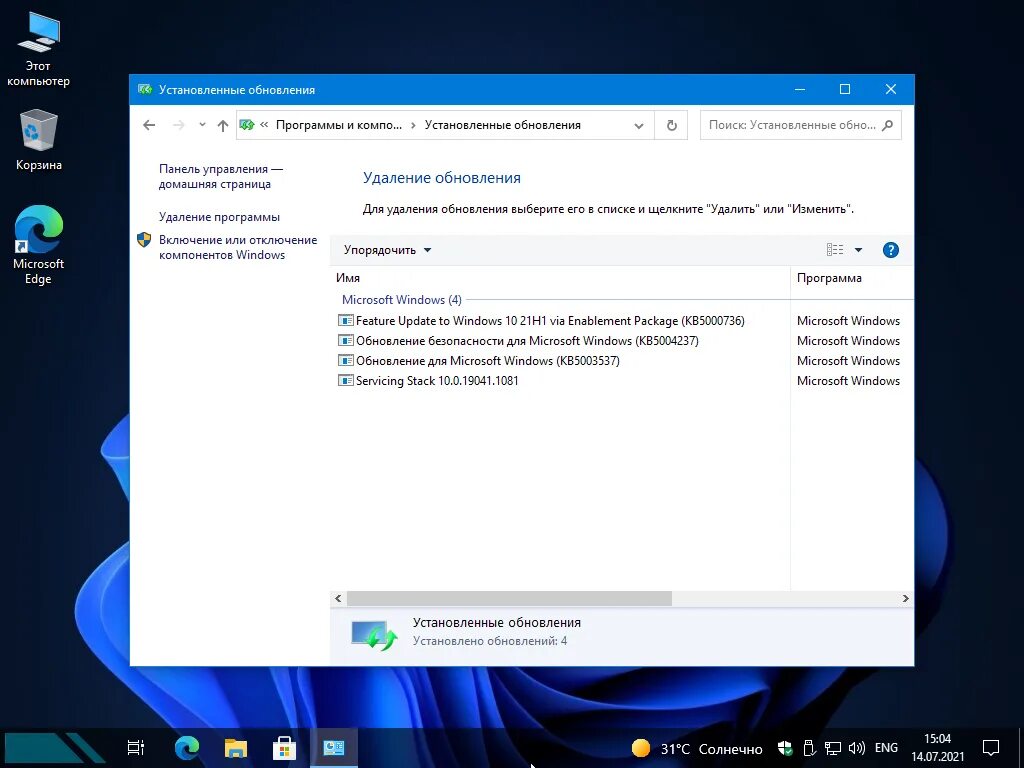Open the 'Упорядочить' menu
1024x768 pixels.
click(x=387, y=250)
